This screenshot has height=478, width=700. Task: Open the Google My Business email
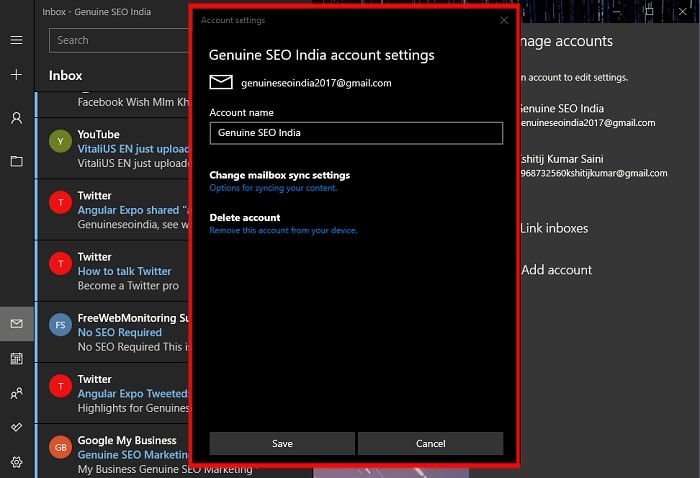coord(113,451)
